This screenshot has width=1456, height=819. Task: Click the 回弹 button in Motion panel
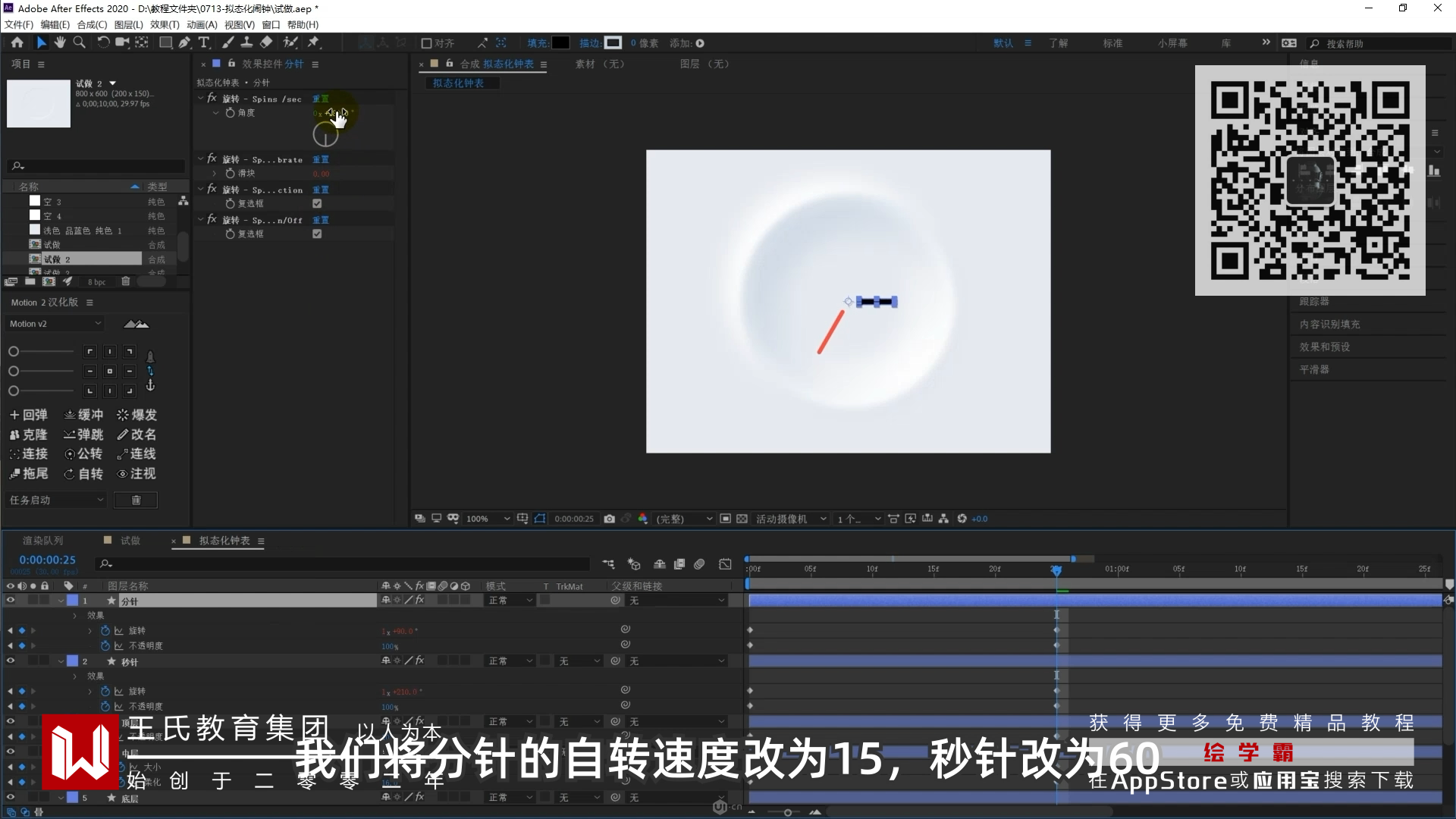click(x=29, y=415)
